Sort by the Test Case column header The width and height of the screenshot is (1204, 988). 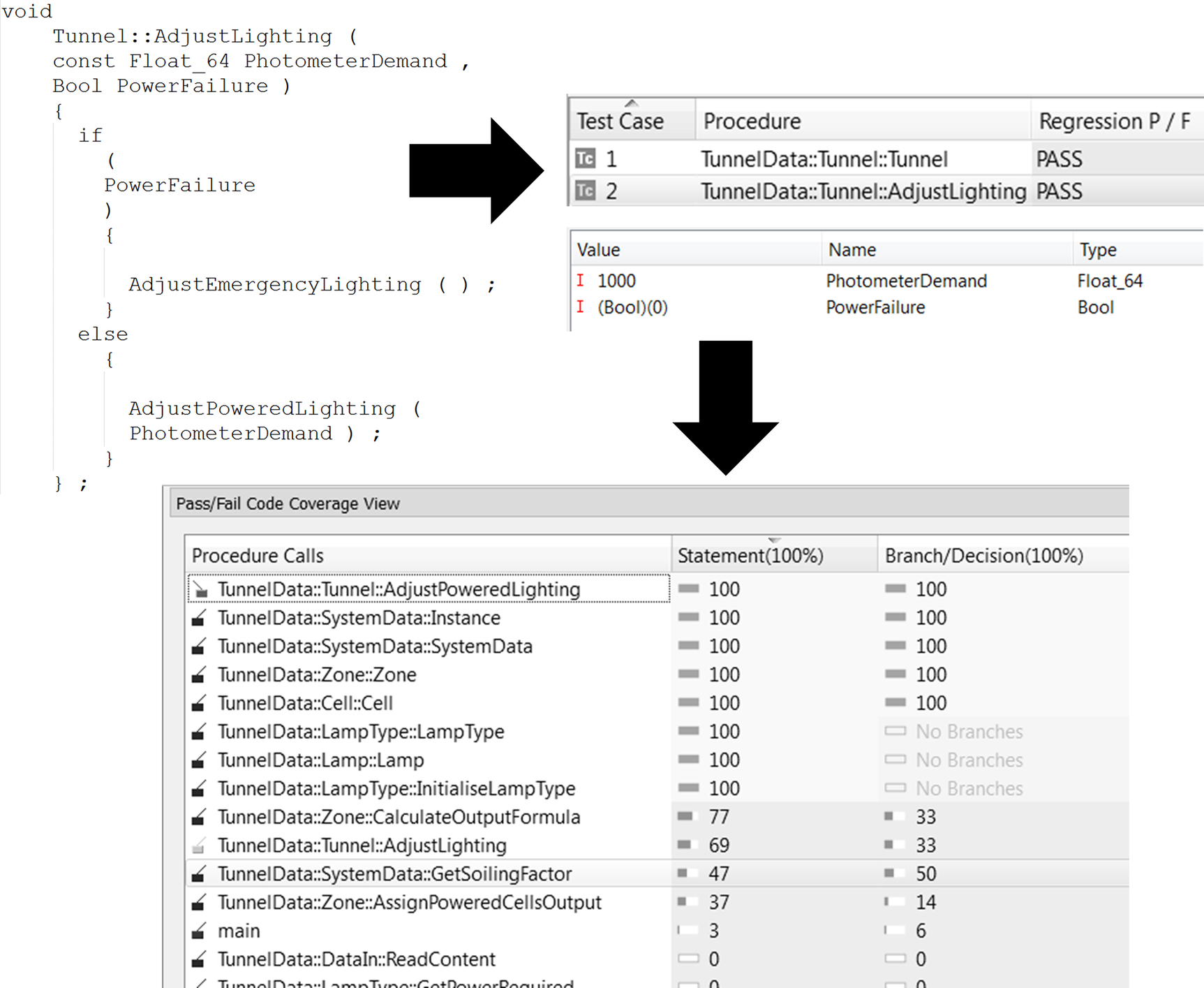click(632, 120)
